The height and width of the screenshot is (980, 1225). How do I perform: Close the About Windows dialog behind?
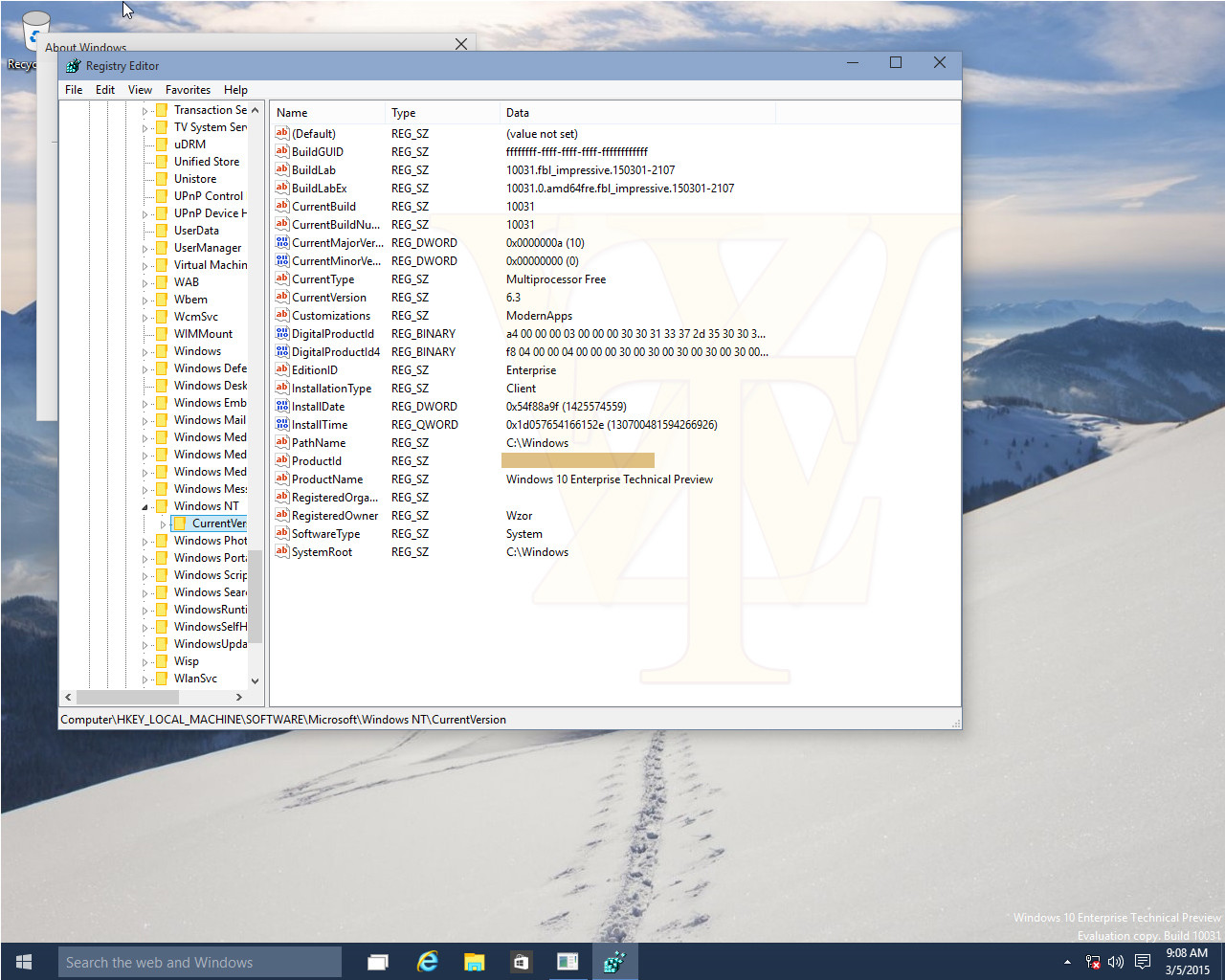point(461,44)
